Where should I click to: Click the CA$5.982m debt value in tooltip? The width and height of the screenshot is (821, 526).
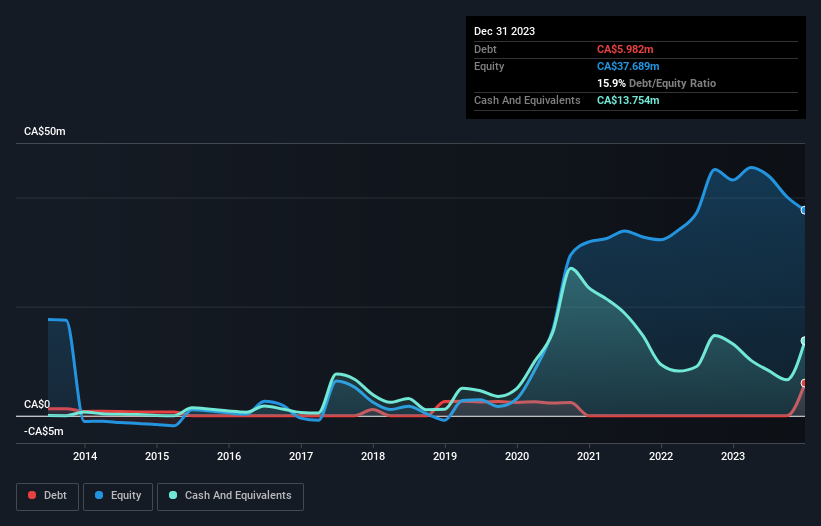[625, 49]
